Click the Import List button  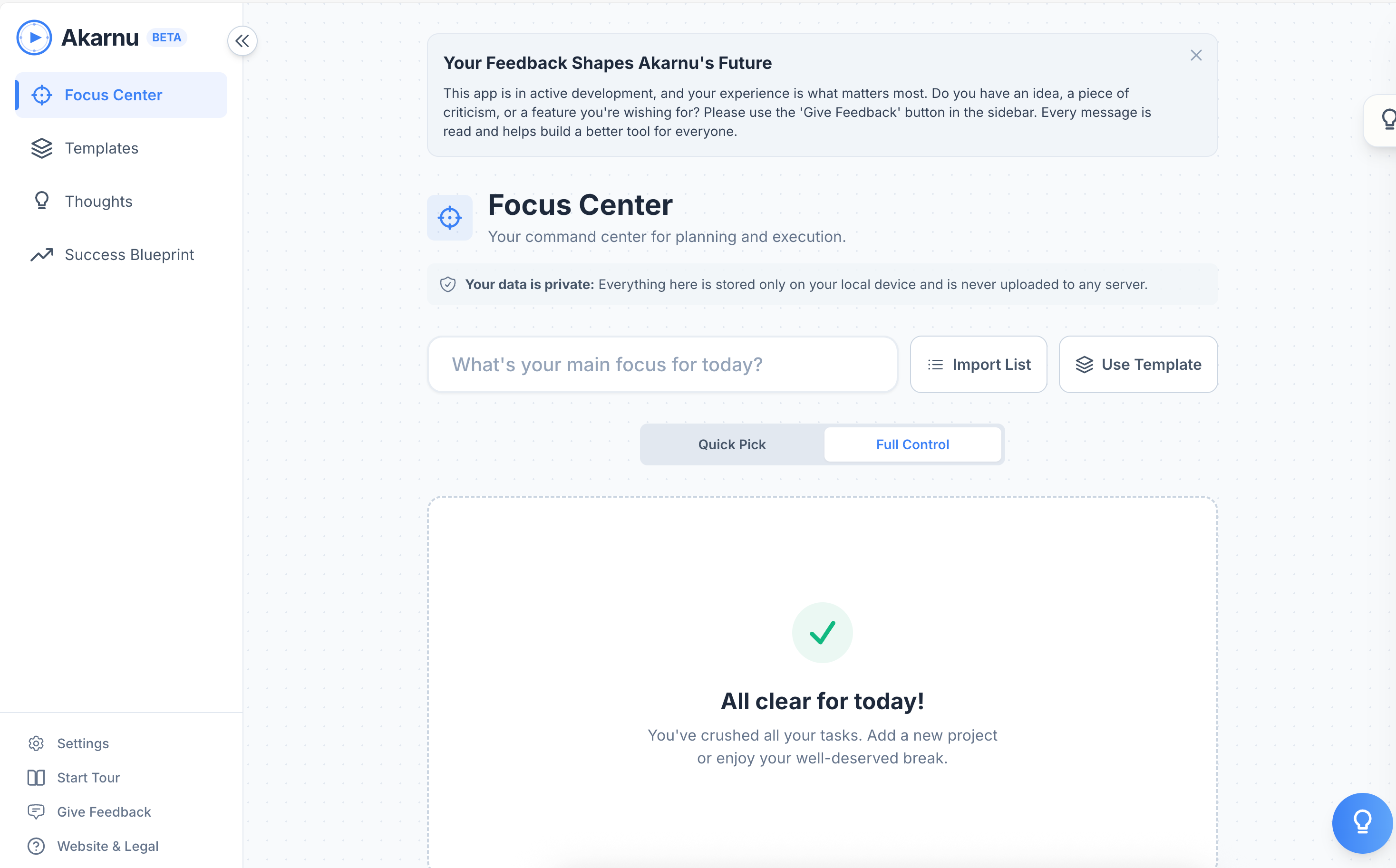979,365
